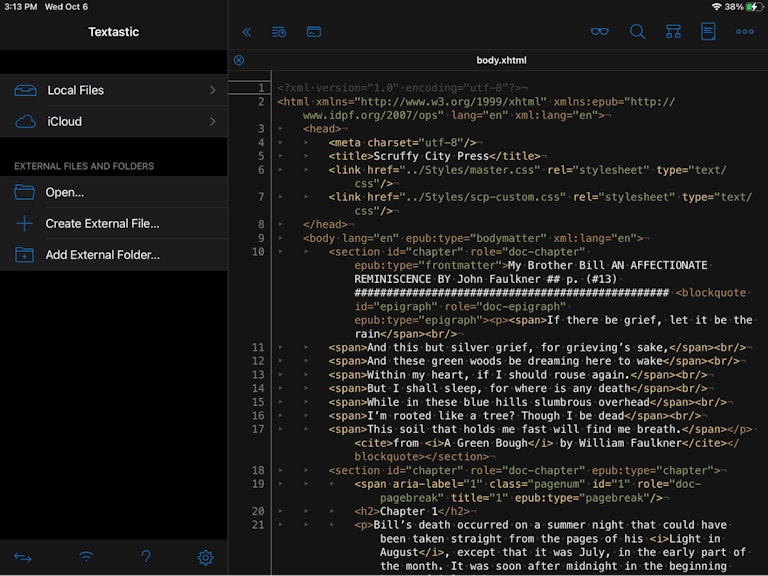Open the recent files list icon
This screenshot has height=576, width=768.
tap(279, 32)
